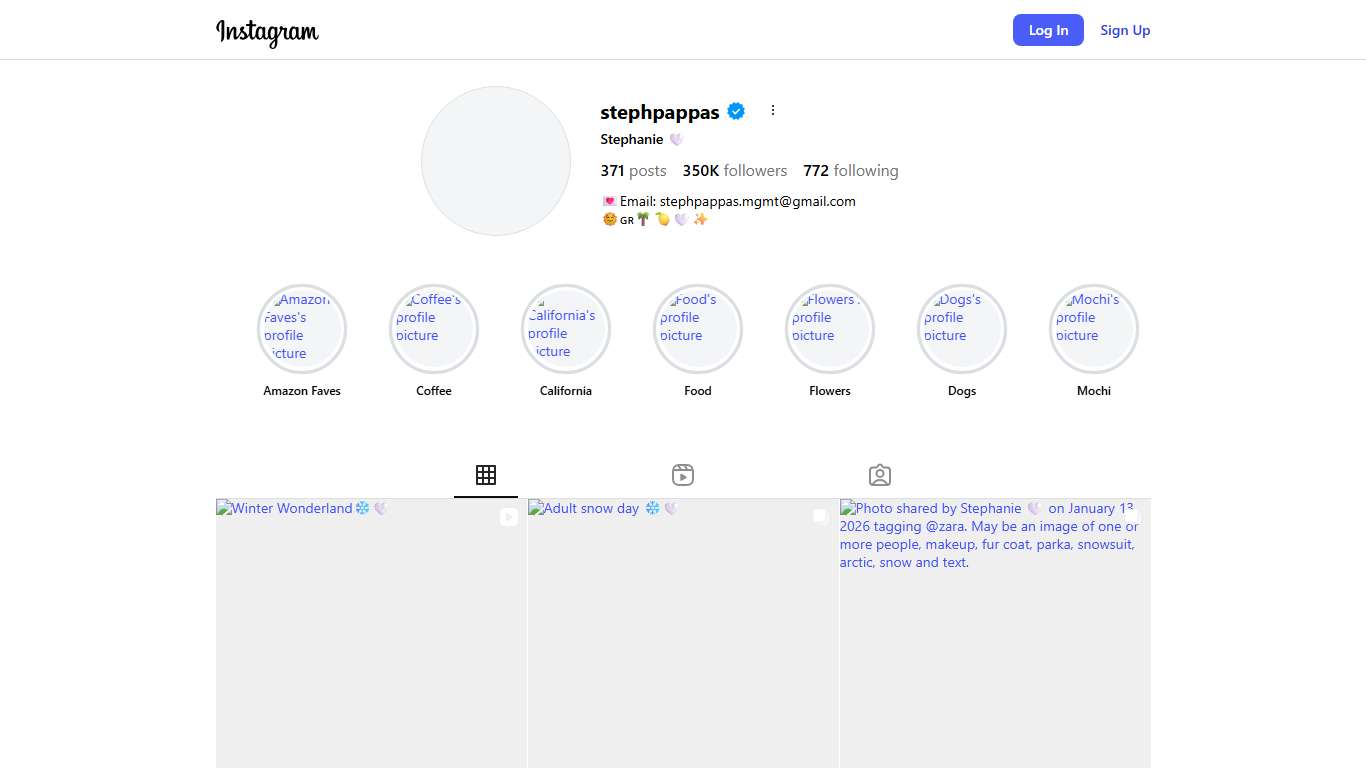Click the Sign Up link
The width and height of the screenshot is (1366, 768).
1125,30
